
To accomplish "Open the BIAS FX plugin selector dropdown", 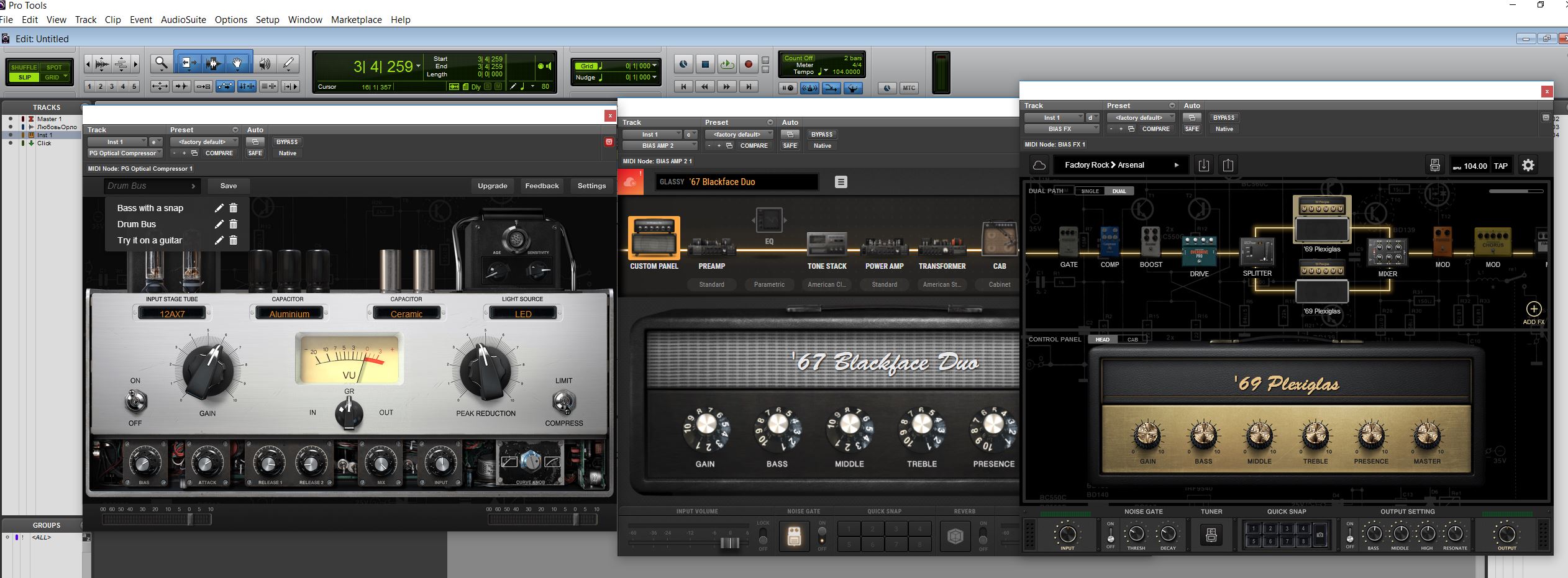I will pyautogui.click(x=1062, y=129).
